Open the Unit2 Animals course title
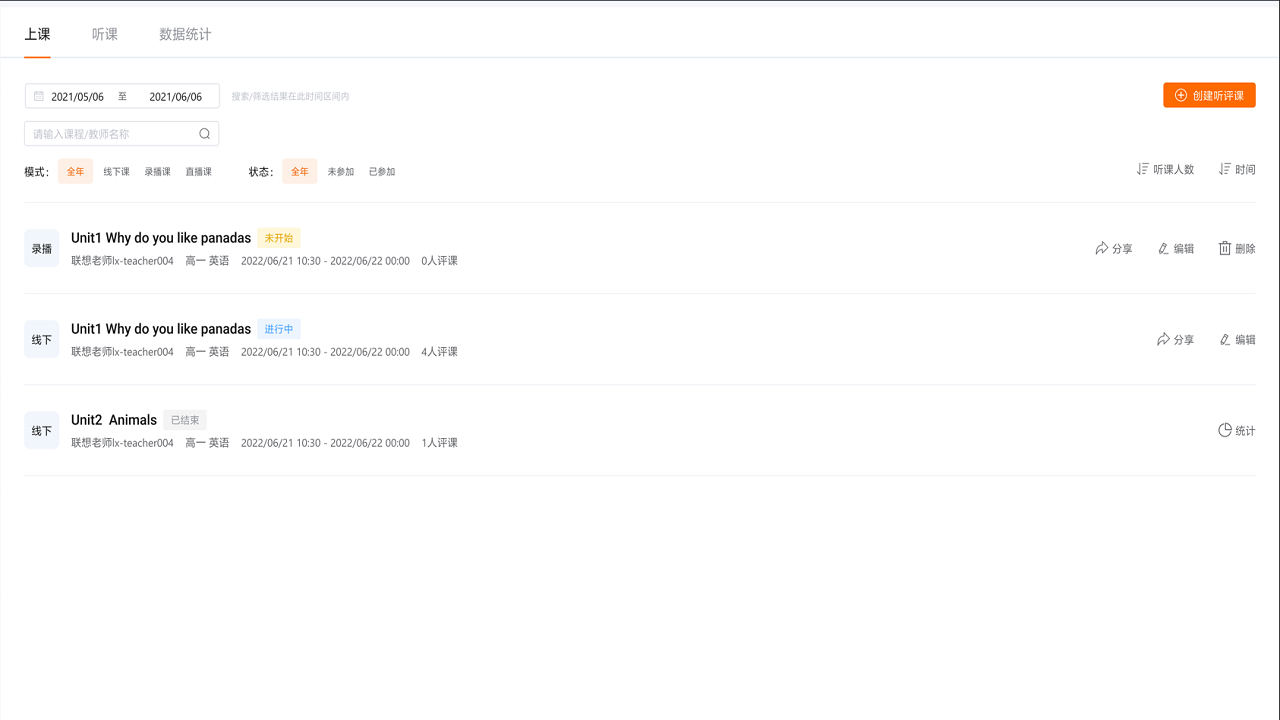 114,420
